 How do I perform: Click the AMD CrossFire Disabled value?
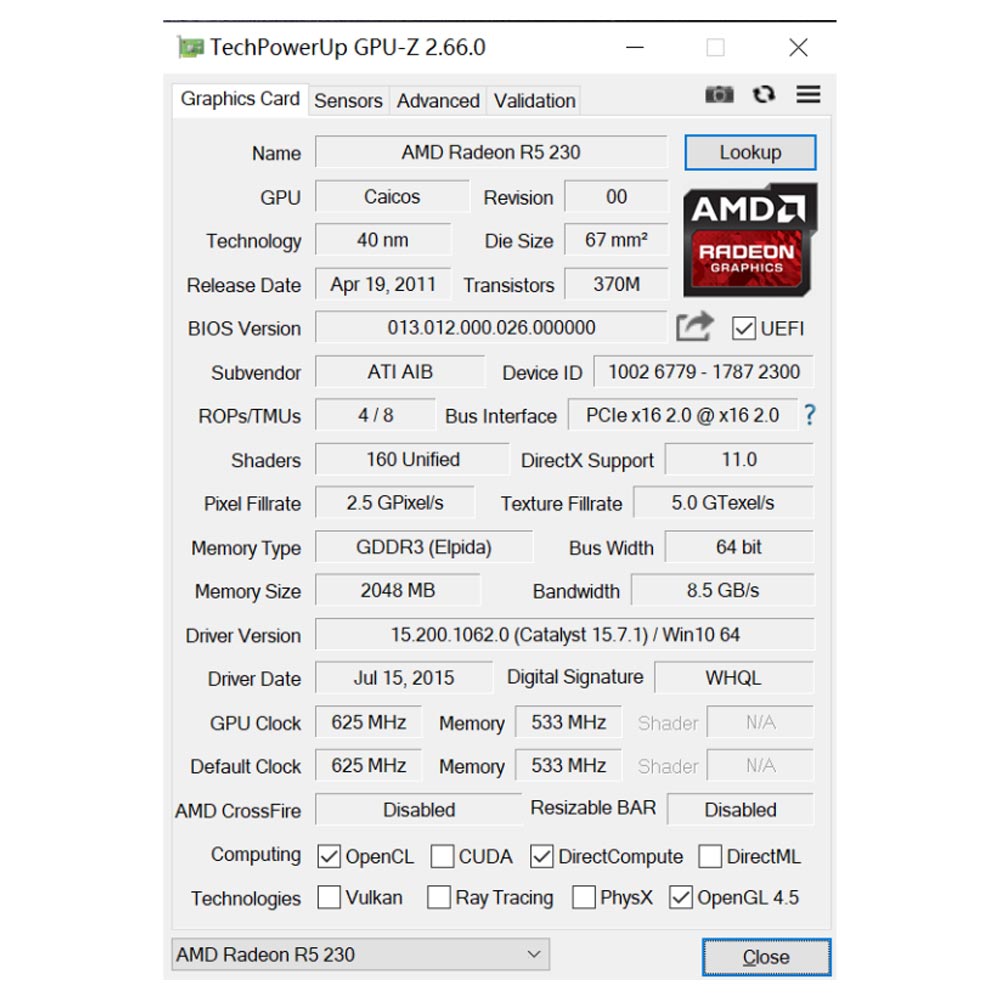point(419,810)
